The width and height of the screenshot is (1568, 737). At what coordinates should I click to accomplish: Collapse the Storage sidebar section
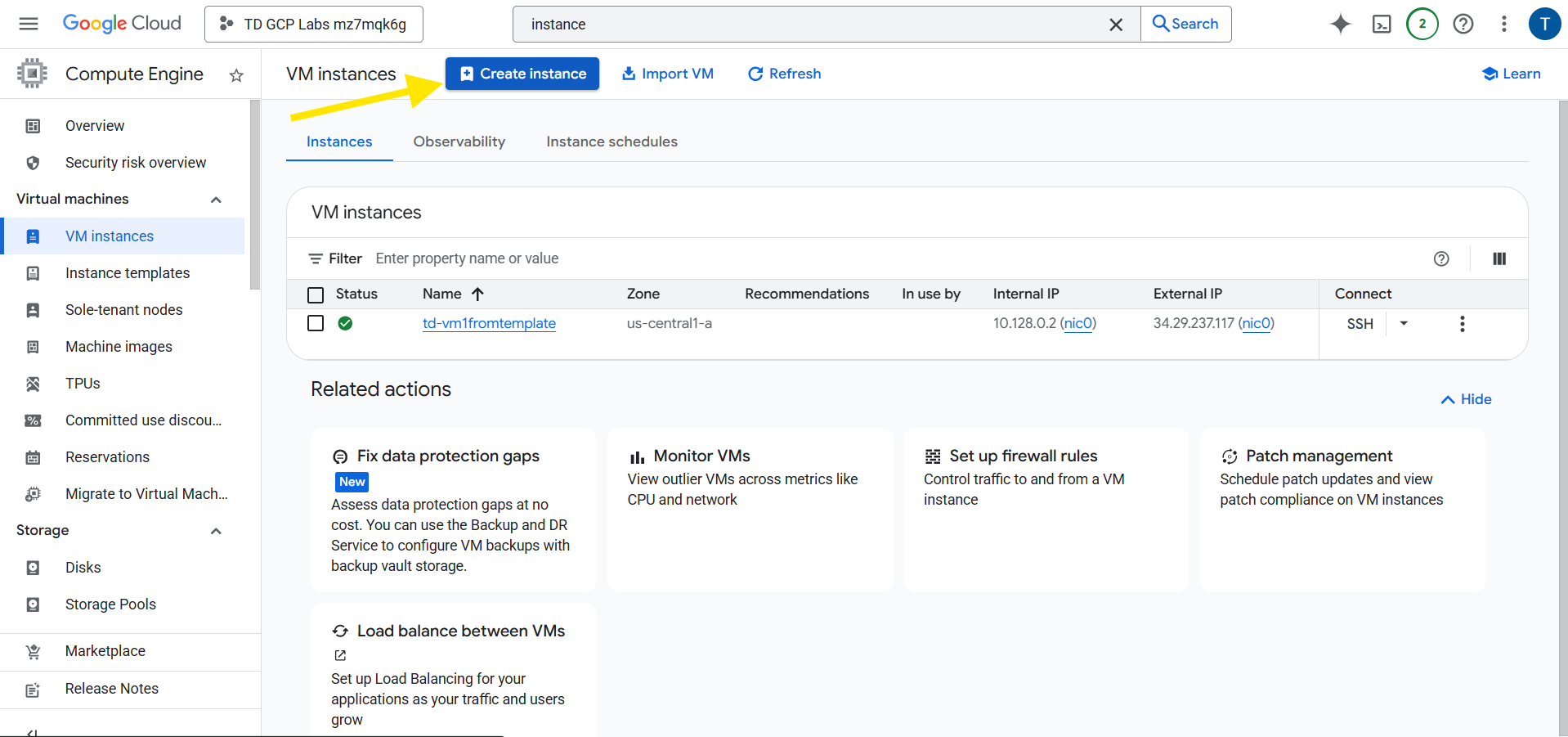click(216, 531)
